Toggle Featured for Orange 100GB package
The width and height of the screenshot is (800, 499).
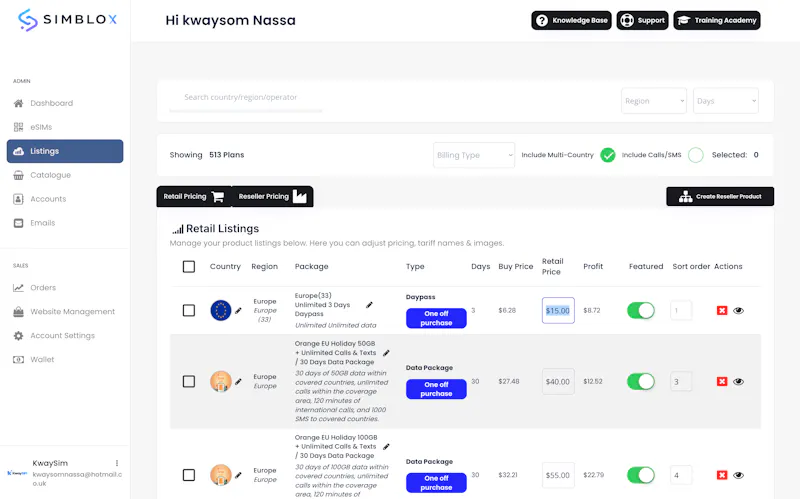click(x=641, y=475)
